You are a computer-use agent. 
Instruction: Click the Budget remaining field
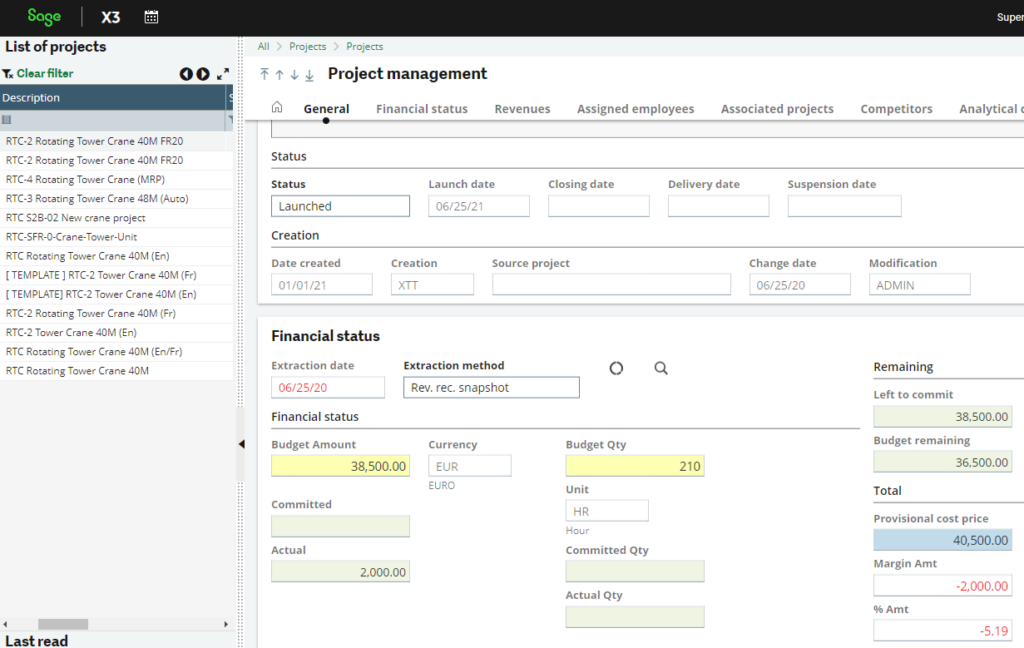click(x=943, y=462)
